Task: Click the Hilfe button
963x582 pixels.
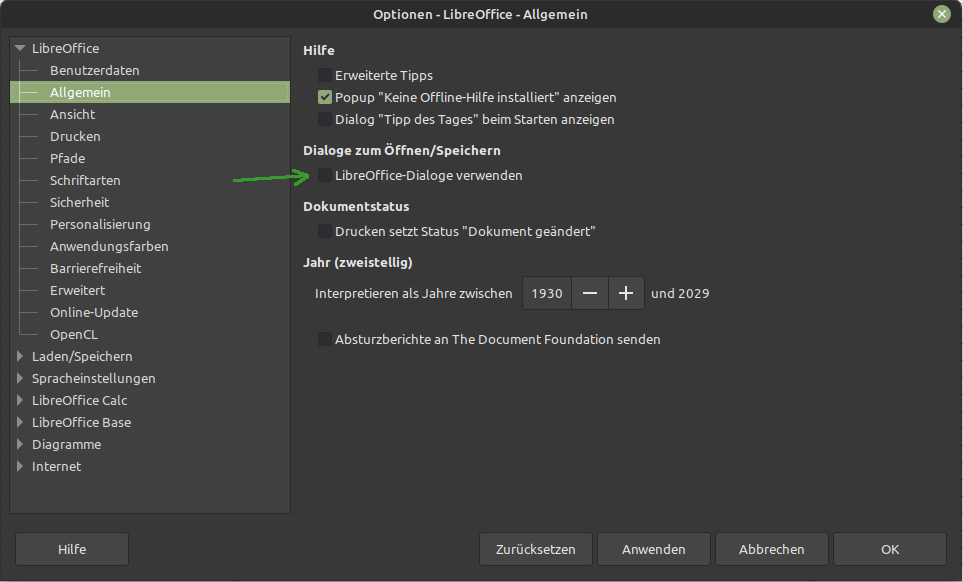Action: tap(72, 549)
